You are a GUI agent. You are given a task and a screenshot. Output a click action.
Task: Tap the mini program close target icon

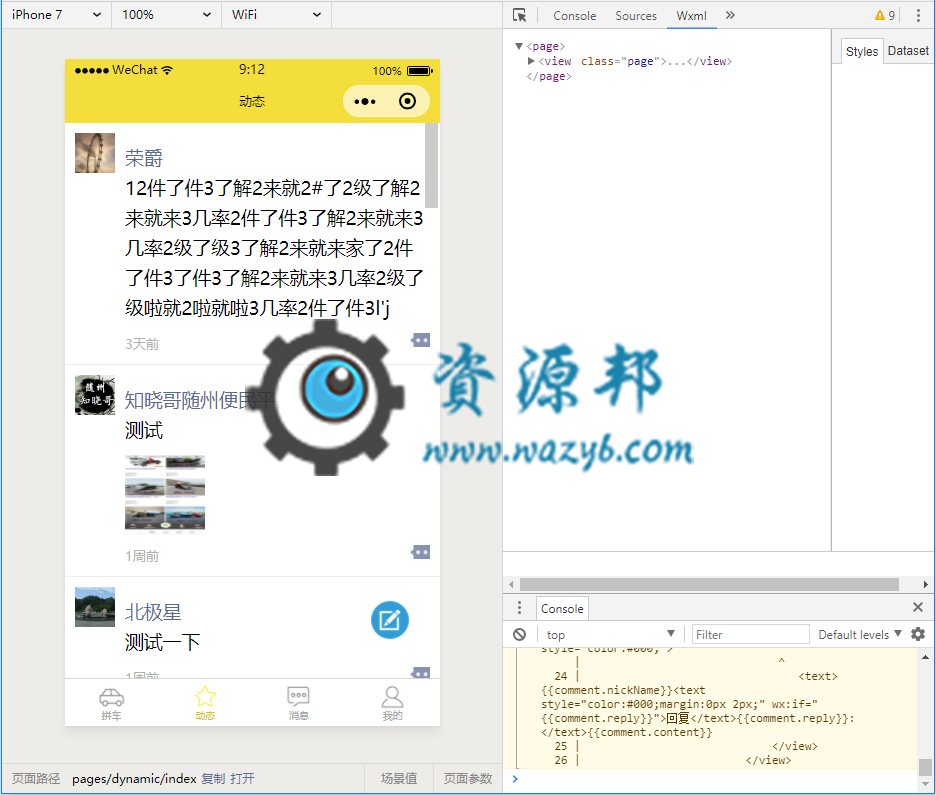(408, 101)
